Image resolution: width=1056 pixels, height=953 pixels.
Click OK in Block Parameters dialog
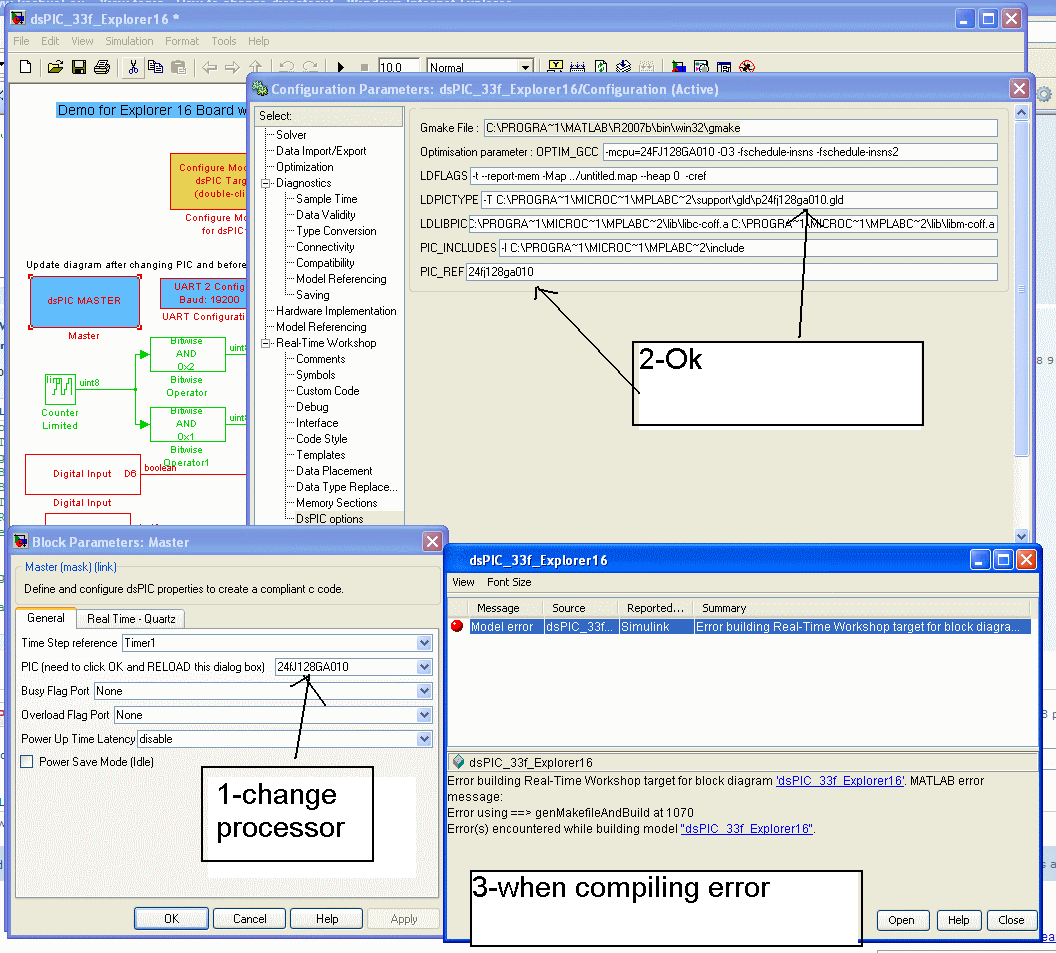(171, 919)
